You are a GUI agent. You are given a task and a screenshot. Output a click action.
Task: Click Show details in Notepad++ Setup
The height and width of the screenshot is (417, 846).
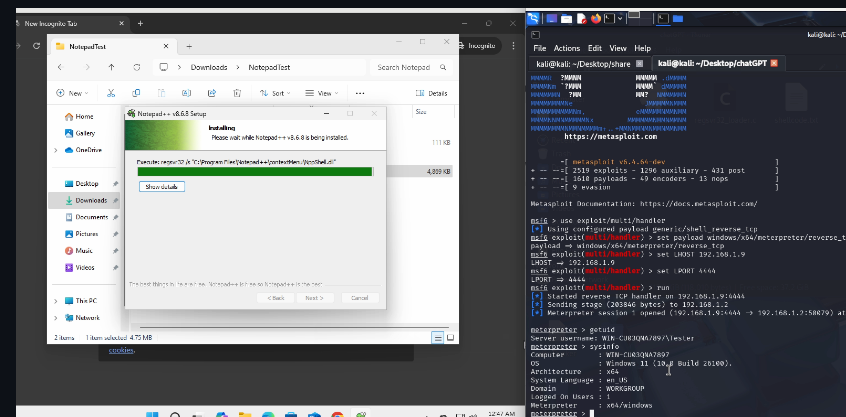[162, 187]
